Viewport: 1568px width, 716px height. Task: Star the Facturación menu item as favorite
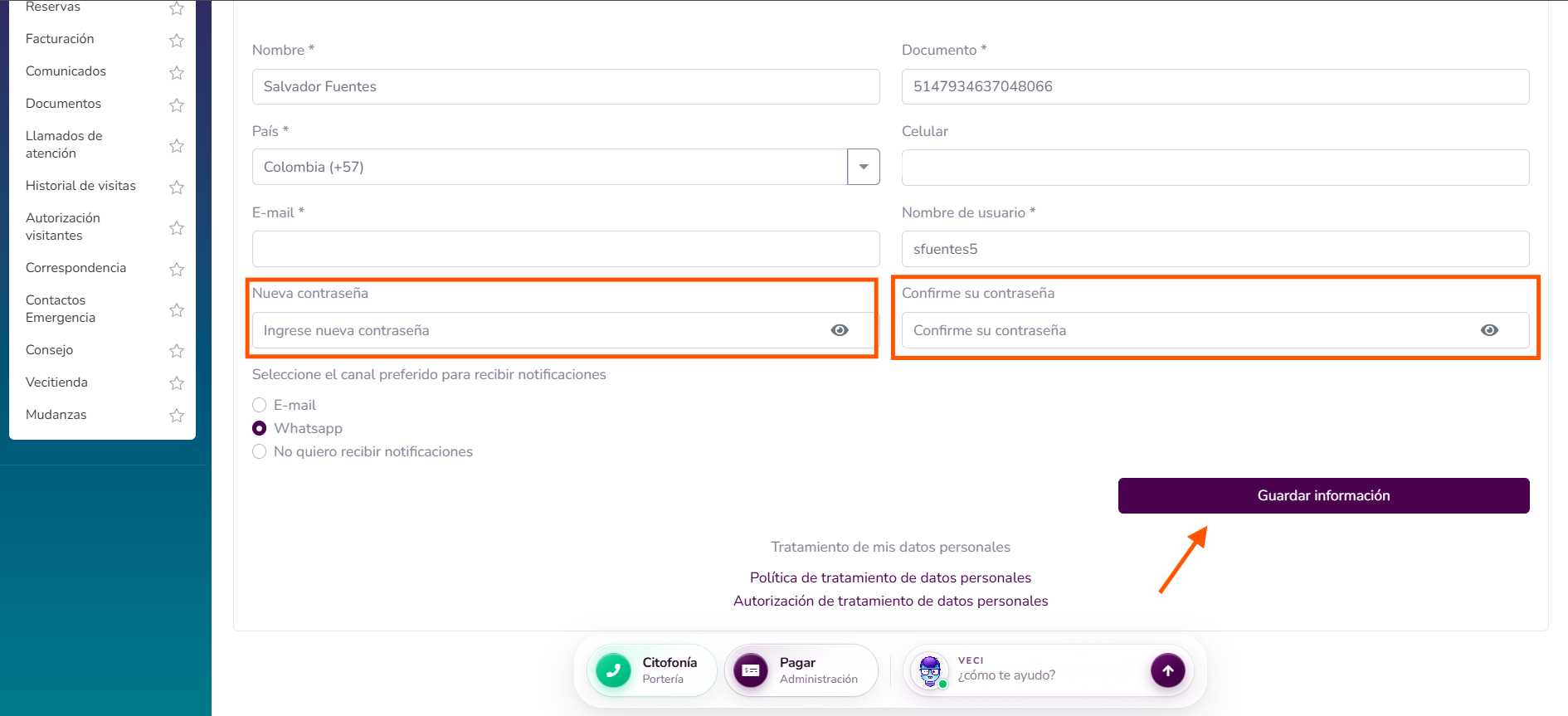click(177, 40)
